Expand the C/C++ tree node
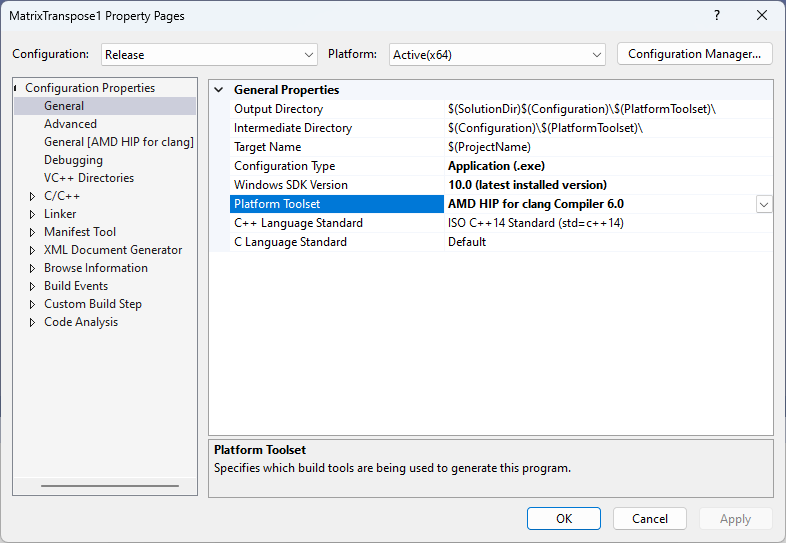Screen dimensions: 786x543 click(33, 196)
